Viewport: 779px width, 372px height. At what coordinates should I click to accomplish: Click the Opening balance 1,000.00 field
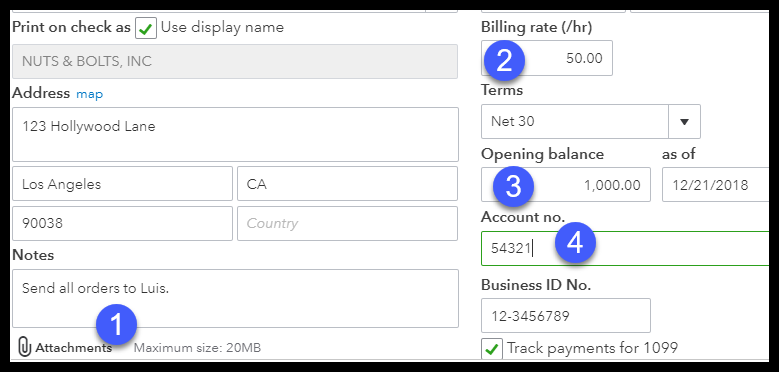tap(566, 185)
